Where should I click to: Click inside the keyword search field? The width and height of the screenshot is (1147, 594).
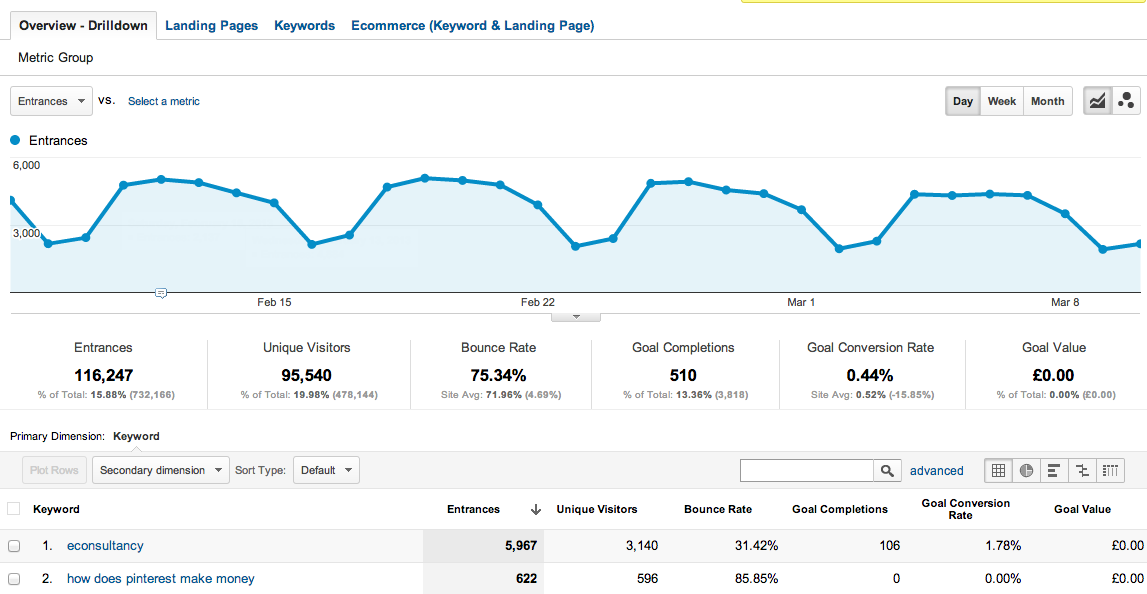click(x=807, y=470)
